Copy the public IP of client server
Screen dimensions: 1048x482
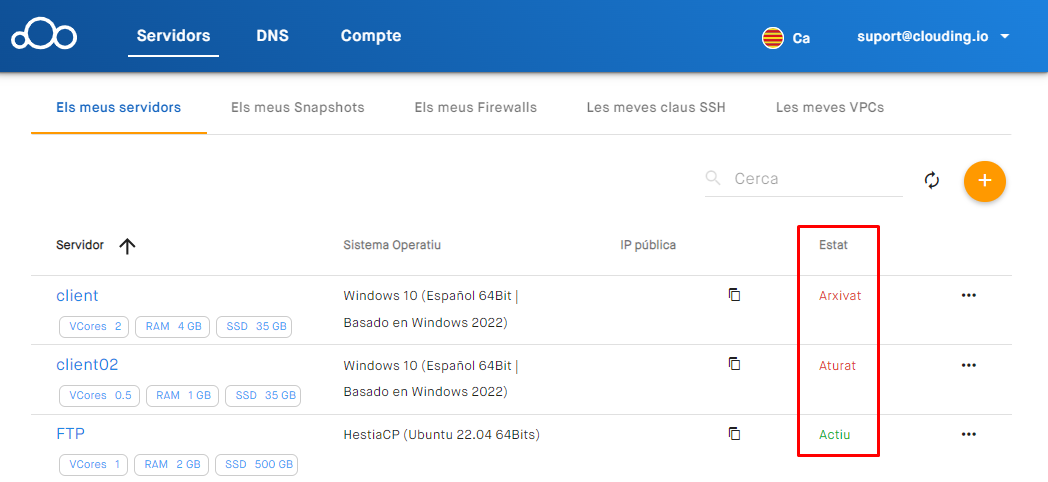click(x=734, y=295)
